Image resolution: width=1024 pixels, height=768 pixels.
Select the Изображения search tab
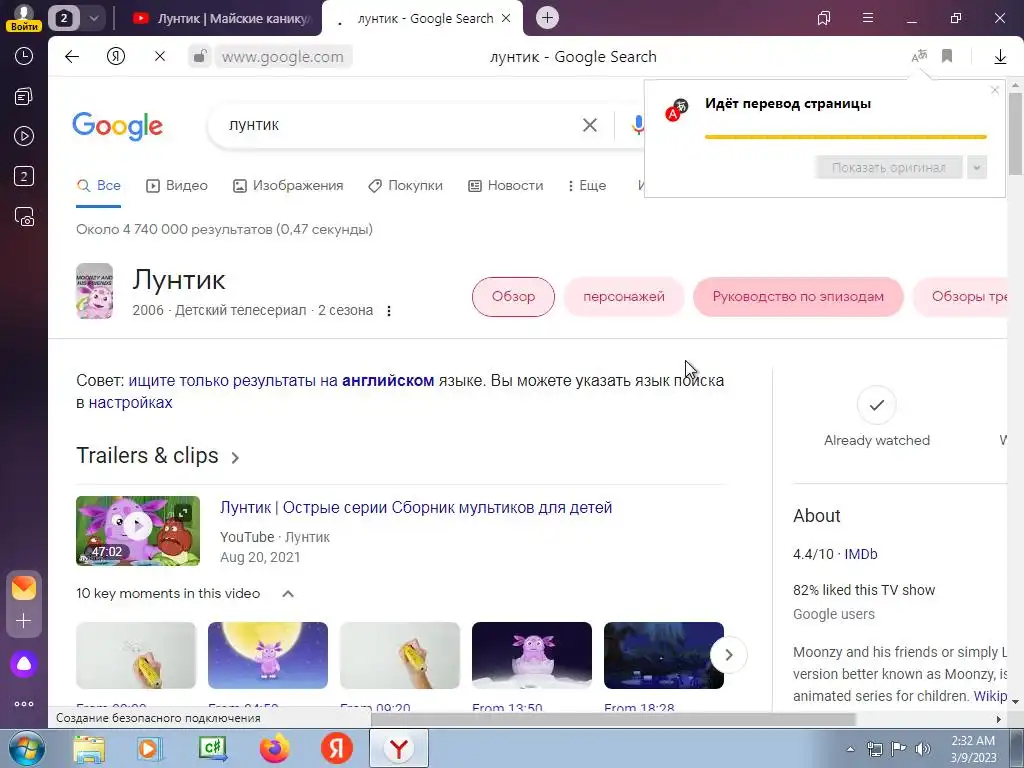click(x=288, y=185)
